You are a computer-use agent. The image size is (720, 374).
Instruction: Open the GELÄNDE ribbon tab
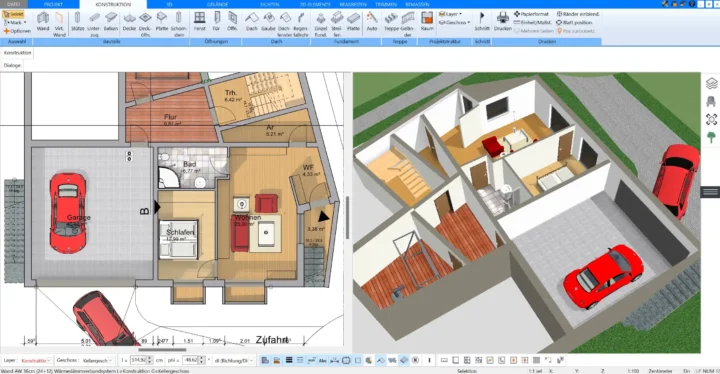point(217,4)
